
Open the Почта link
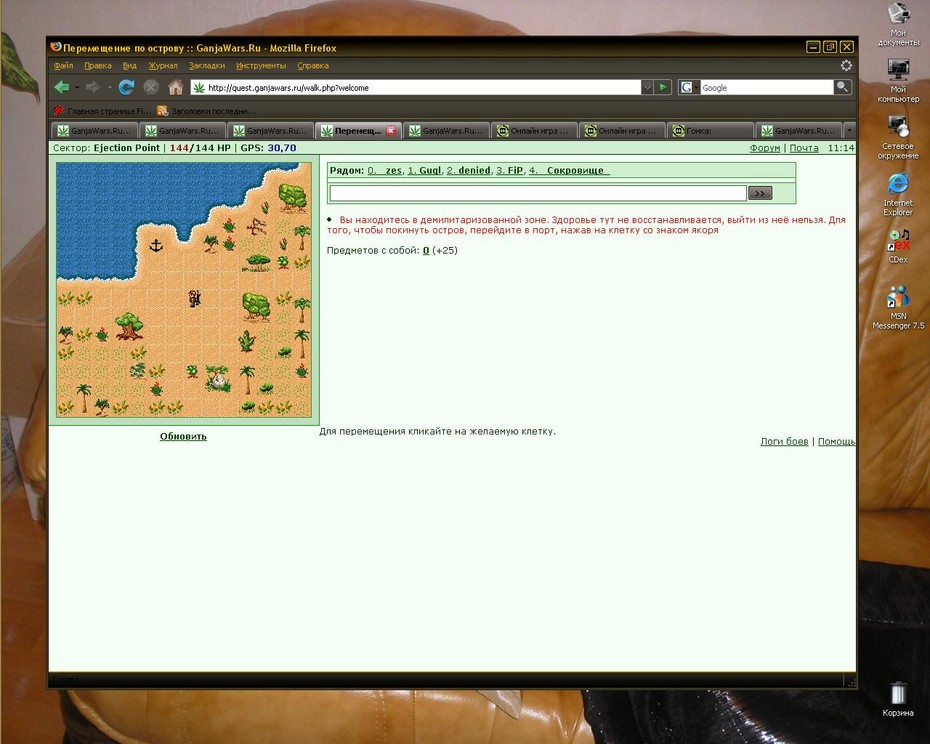tap(804, 148)
